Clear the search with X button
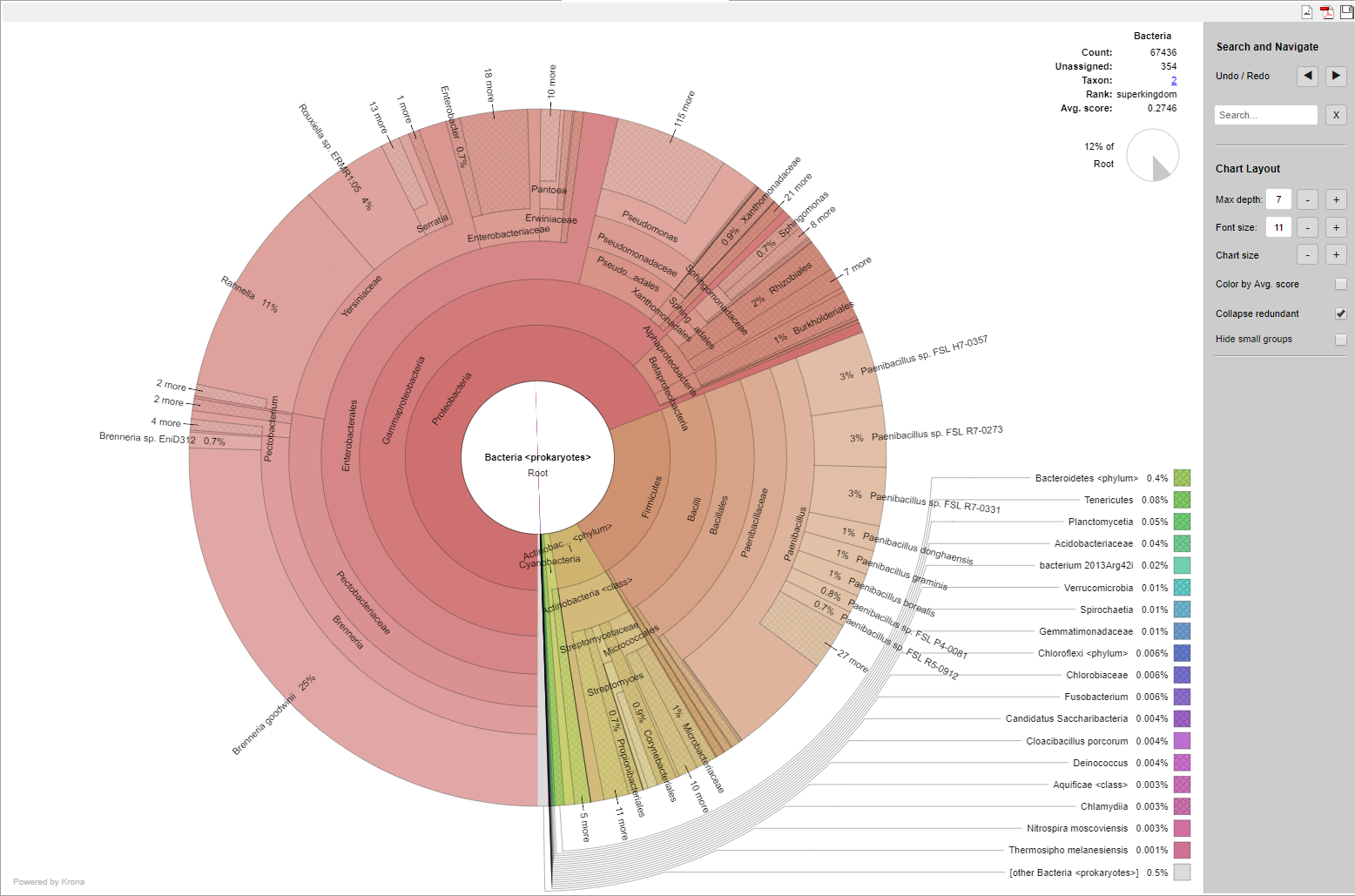This screenshot has width=1355, height=896. click(x=1336, y=115)
